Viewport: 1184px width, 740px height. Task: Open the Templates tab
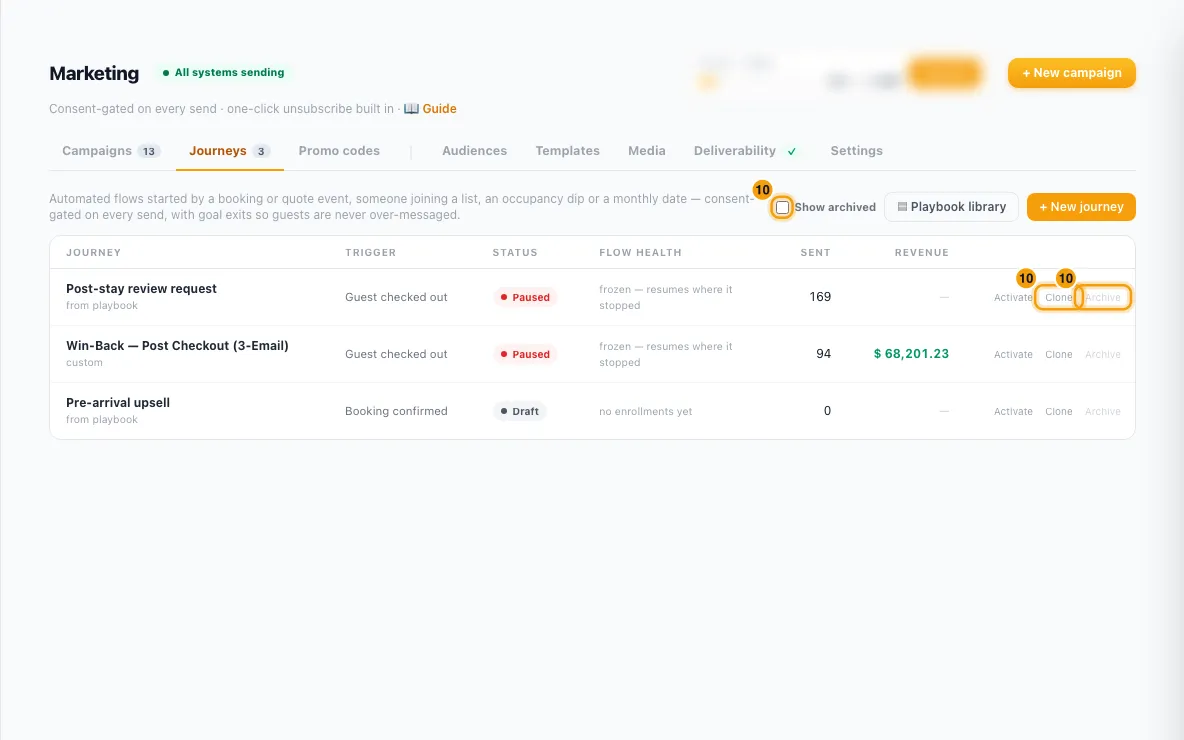point(567,151)
